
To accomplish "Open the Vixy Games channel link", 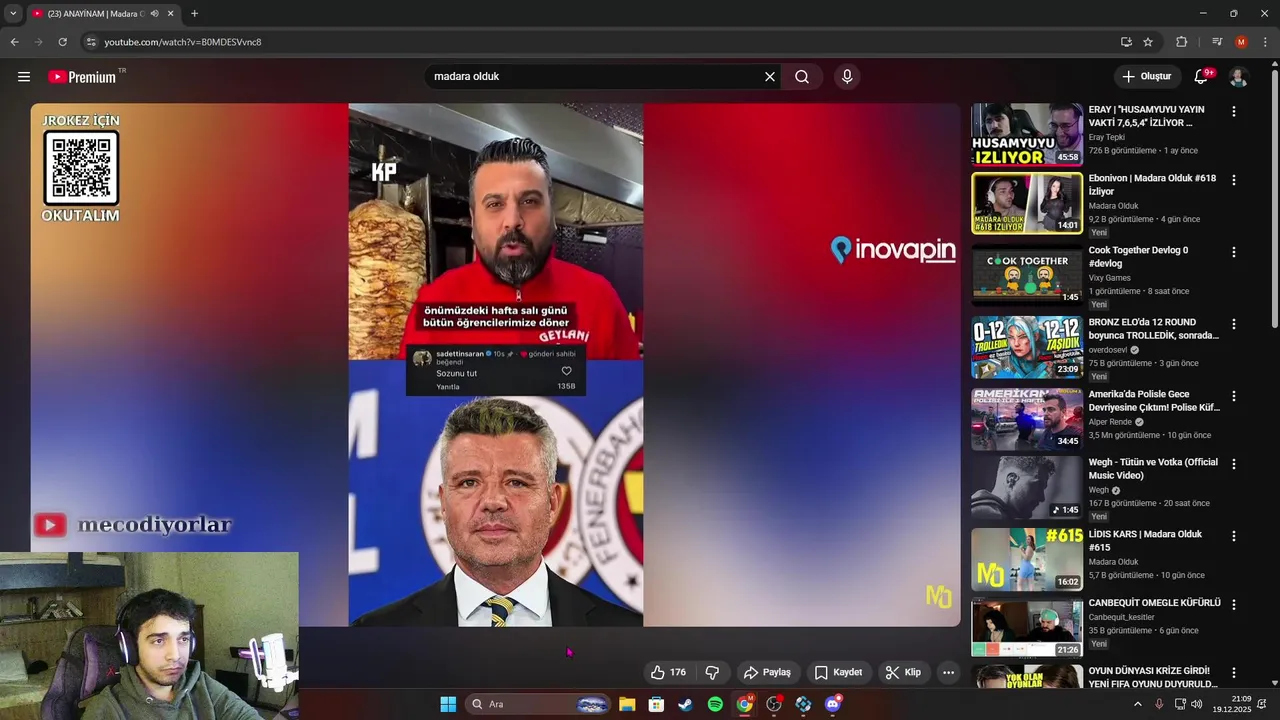I will pyautogui.click(x=1109, y=278).
